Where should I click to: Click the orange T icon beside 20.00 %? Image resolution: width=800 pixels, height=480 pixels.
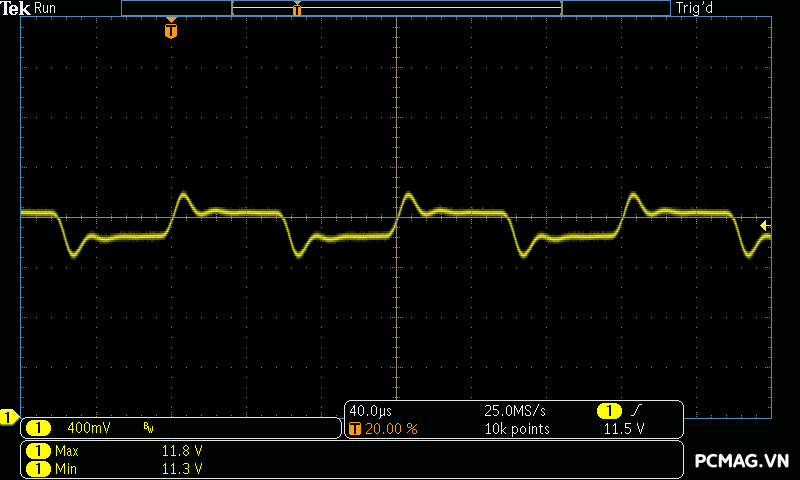point(355,428)
